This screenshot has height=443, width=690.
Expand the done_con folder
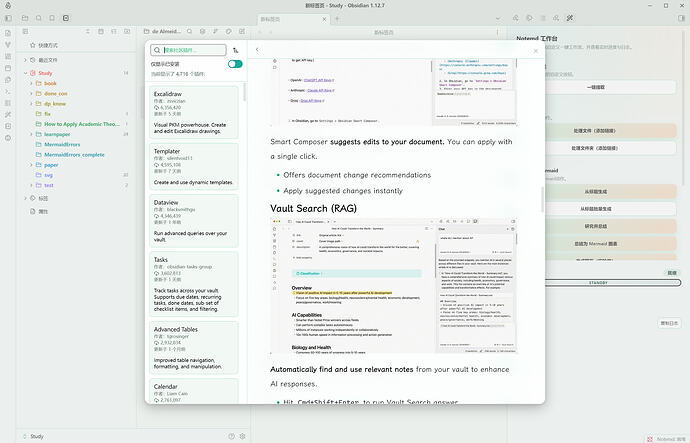tap(31, 94)
